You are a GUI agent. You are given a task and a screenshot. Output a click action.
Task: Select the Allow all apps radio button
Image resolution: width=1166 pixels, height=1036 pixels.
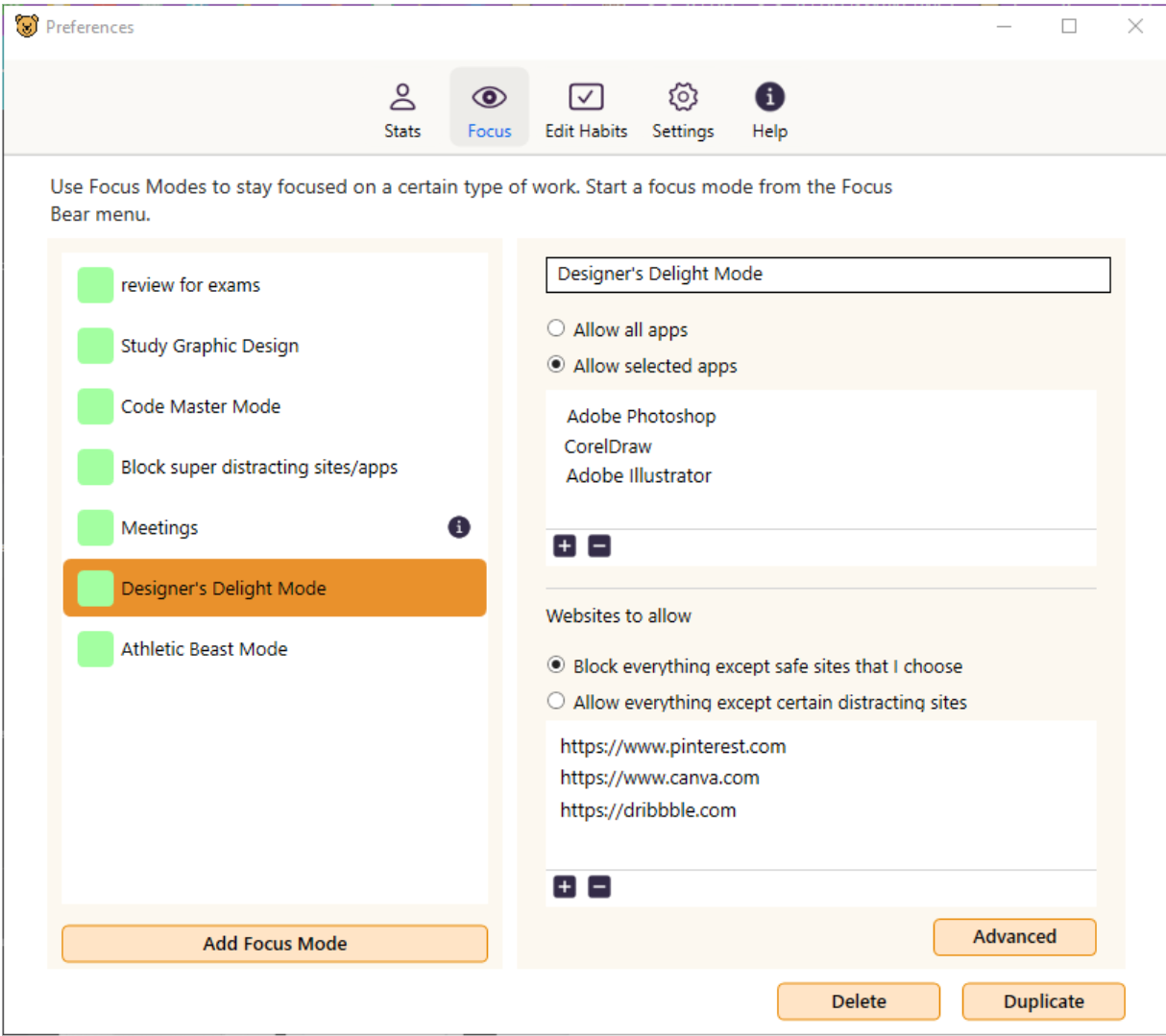pos(556,328)
